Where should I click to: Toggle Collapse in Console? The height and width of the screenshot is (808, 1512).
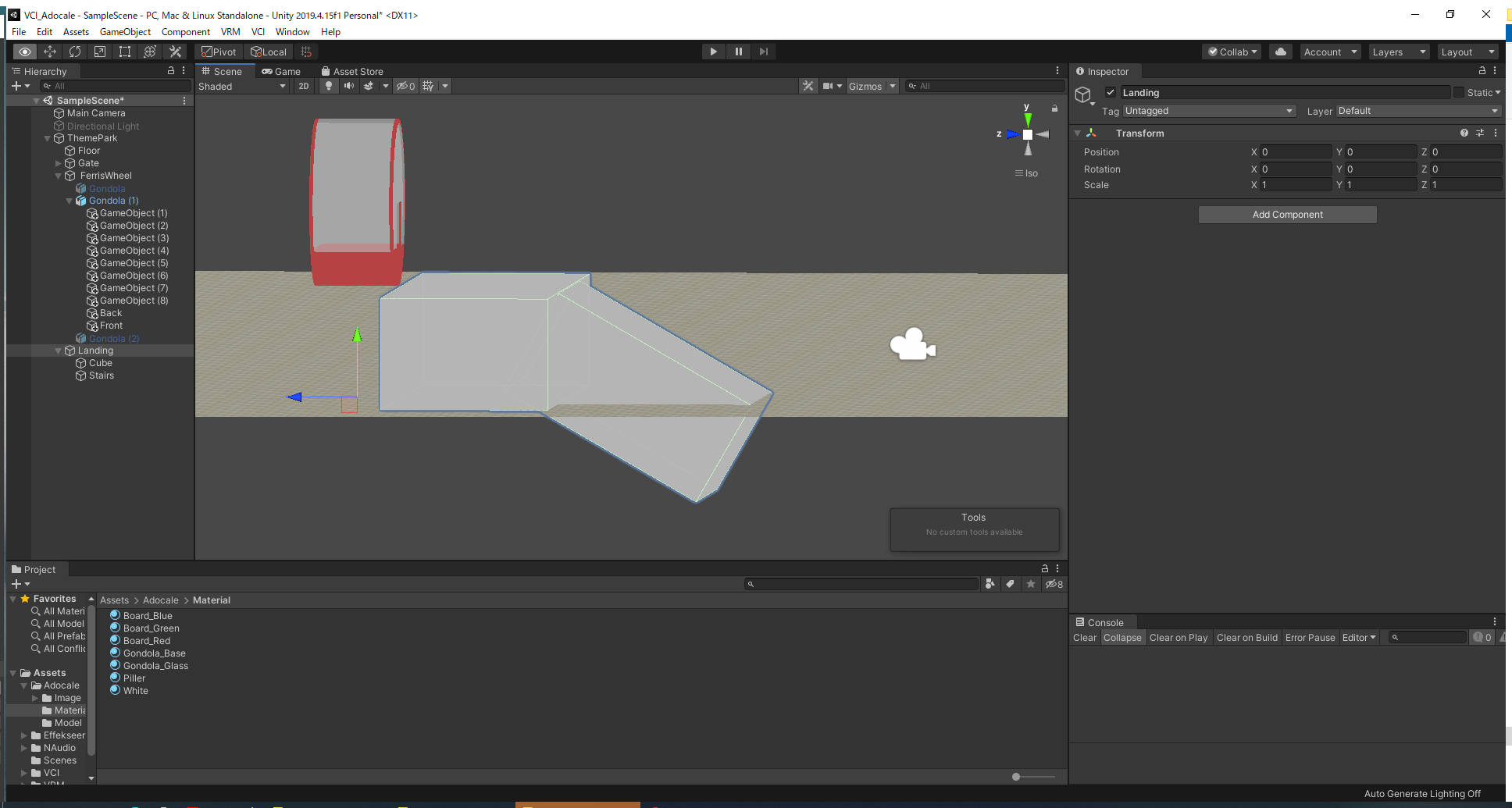point(1122,638)
